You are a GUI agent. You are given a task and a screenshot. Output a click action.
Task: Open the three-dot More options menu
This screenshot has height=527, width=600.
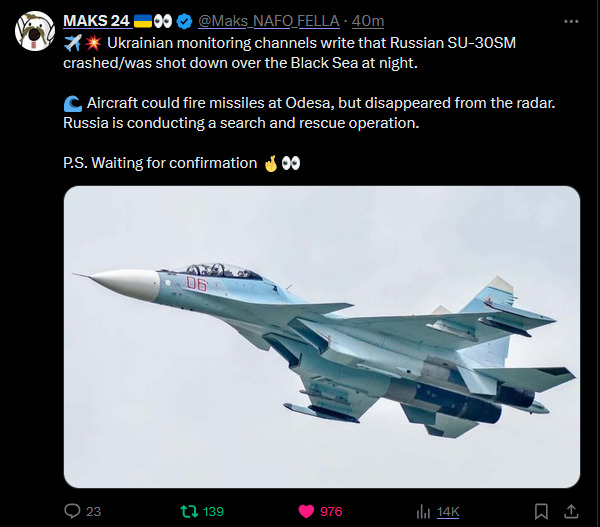pyautogui.click(x=570, y=21)
